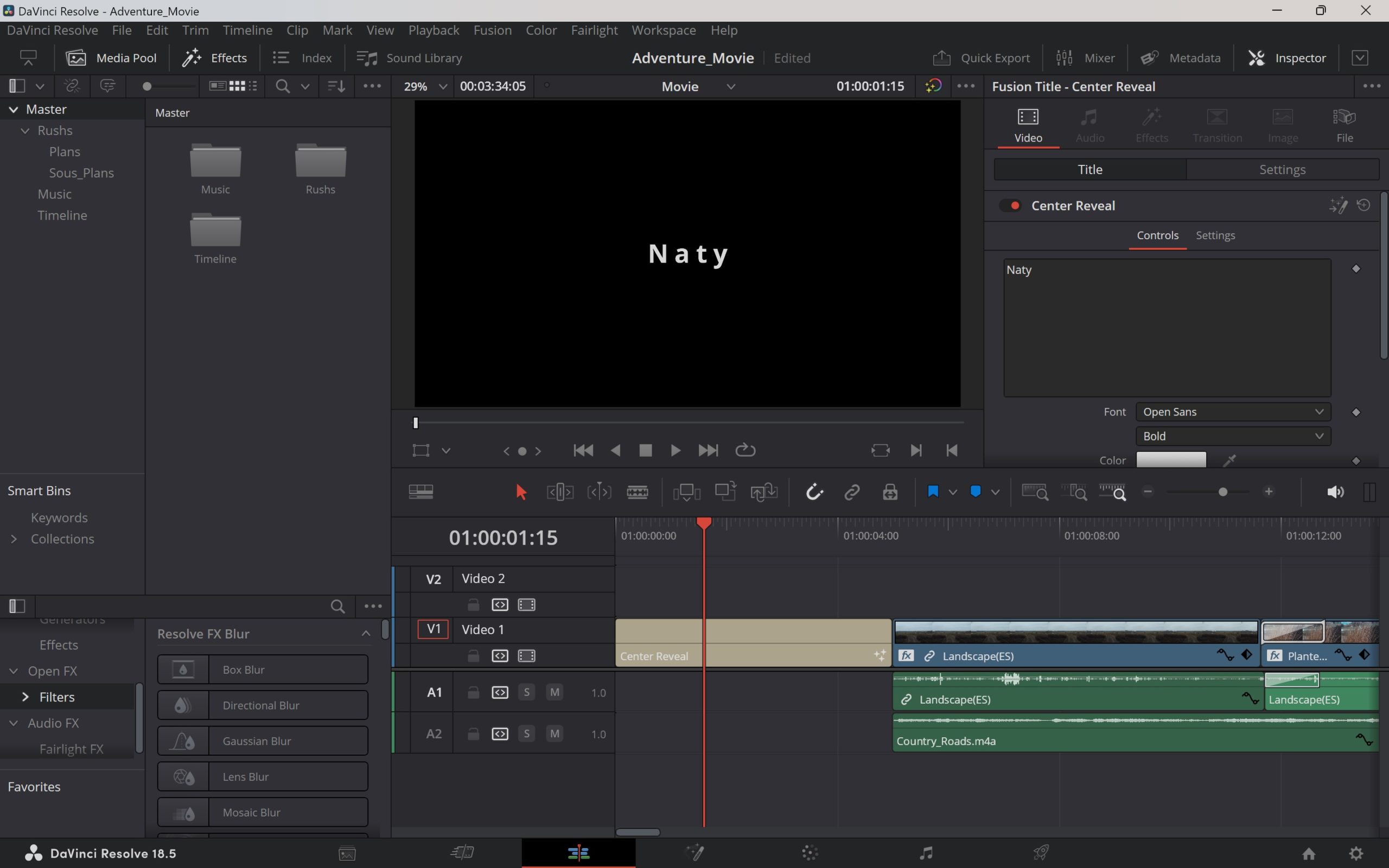Mute audio track A1

pyautogui.click(x=554, y=692)
